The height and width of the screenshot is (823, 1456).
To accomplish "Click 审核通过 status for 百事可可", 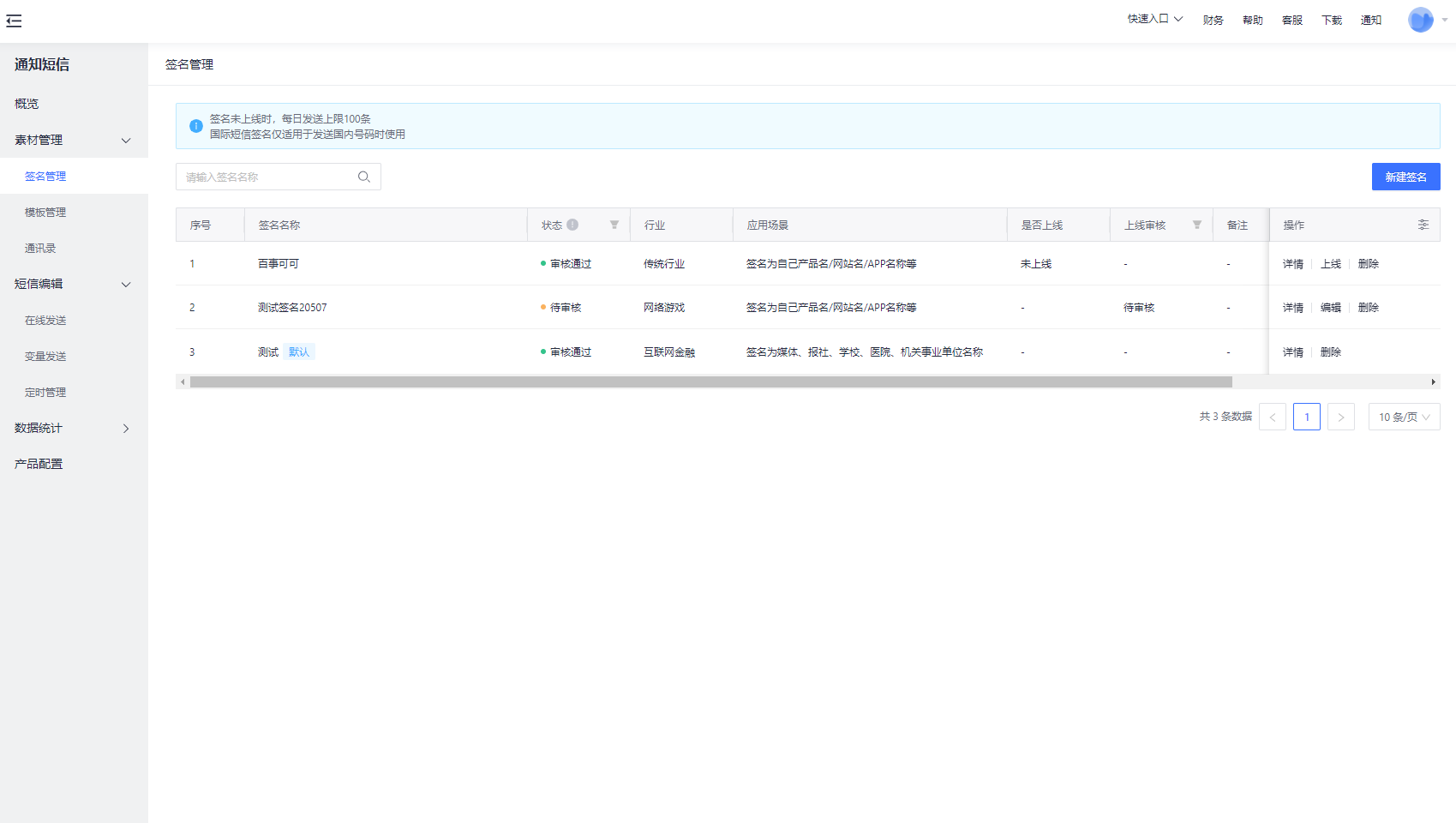I will [x=566, y=264].
